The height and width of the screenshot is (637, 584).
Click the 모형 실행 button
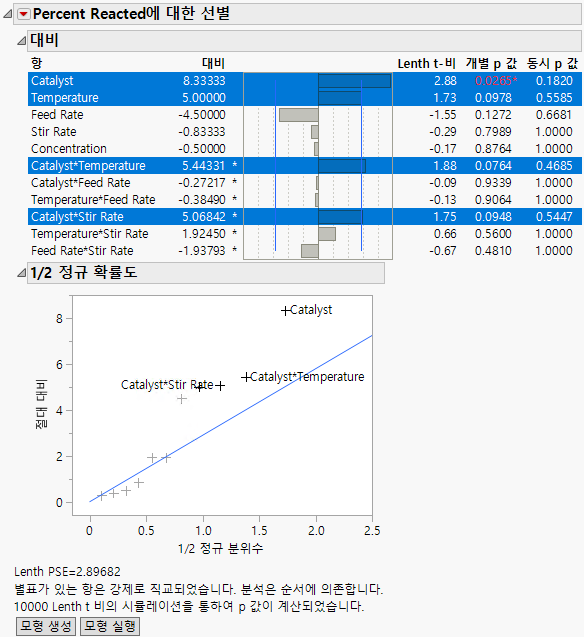[110, 626]
